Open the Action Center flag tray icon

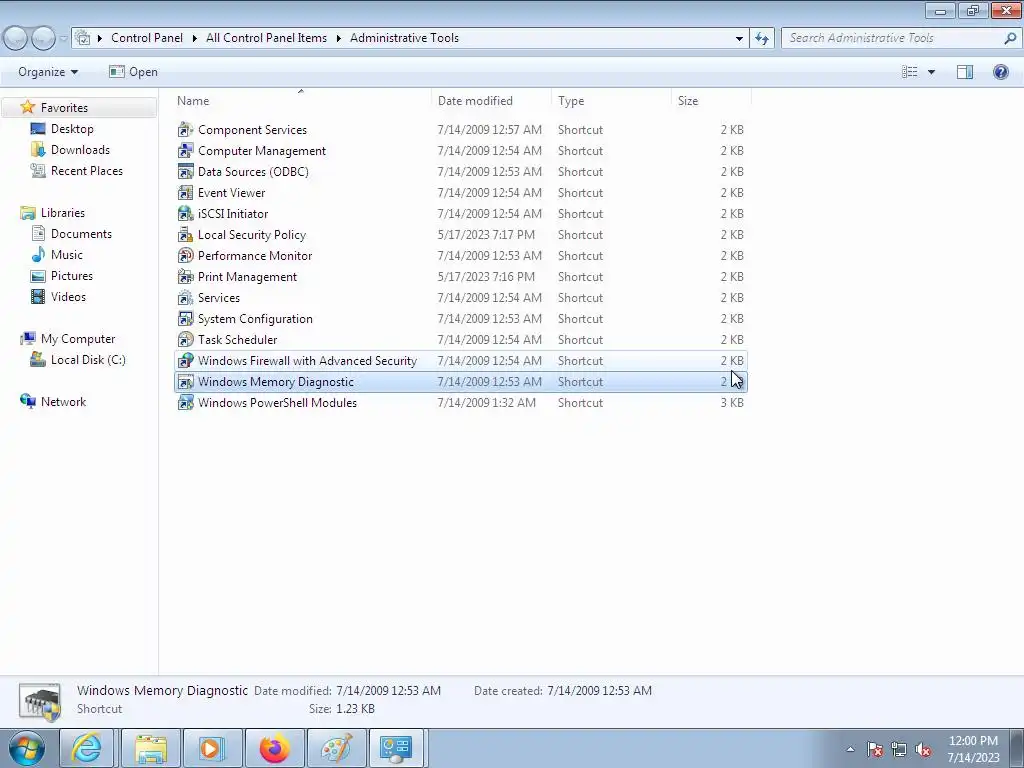pos(875,750)
